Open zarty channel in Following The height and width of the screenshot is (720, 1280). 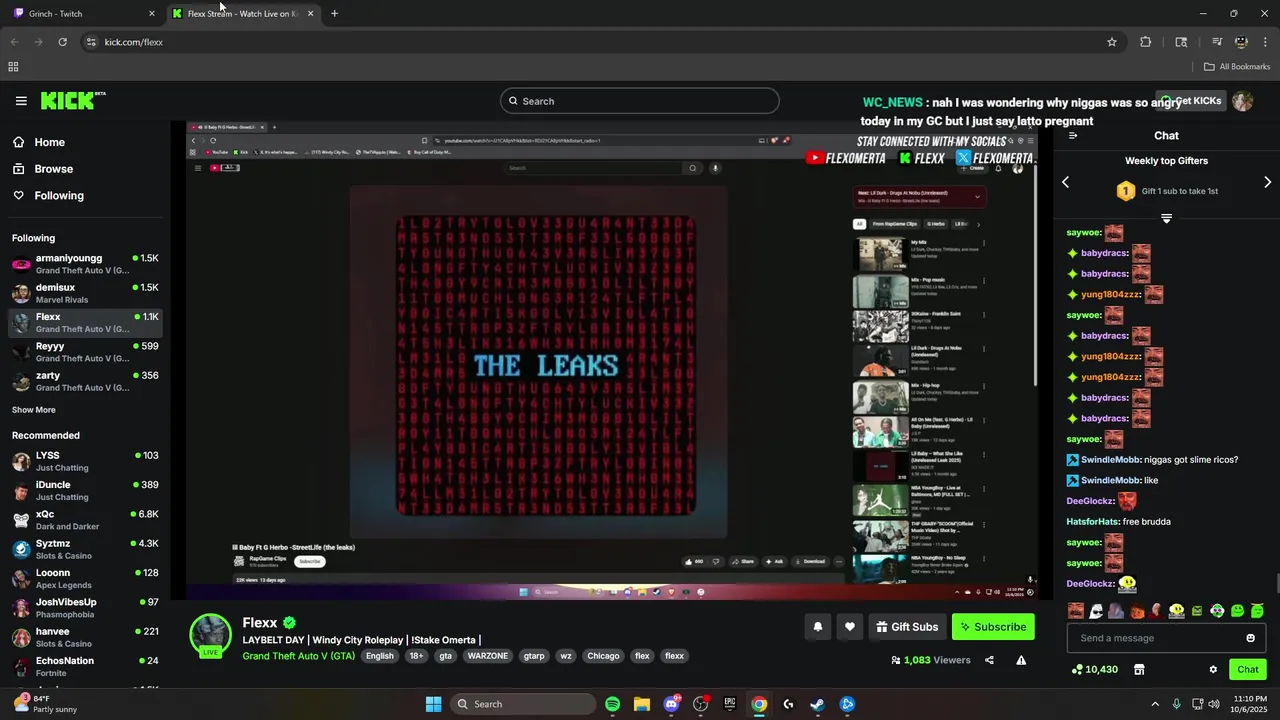pos(85,381)
